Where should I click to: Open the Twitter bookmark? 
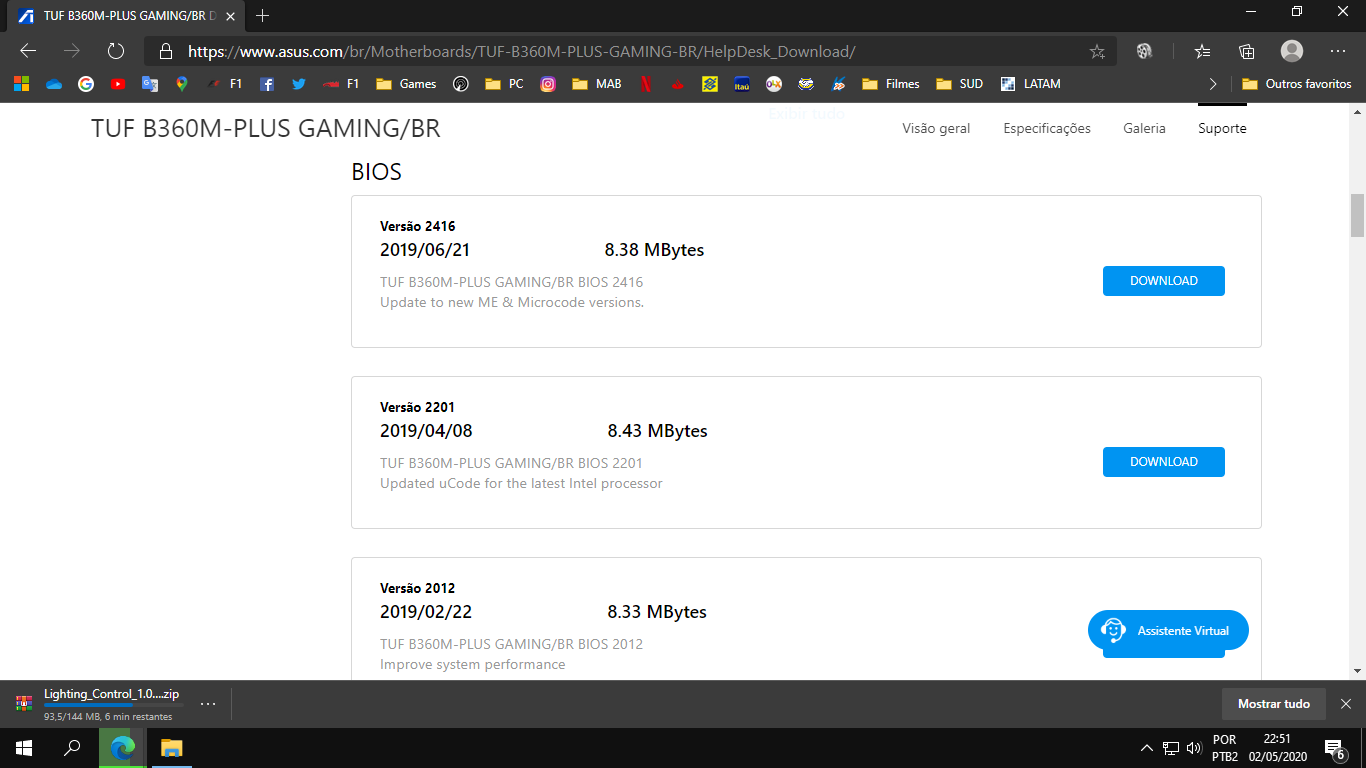299,84
